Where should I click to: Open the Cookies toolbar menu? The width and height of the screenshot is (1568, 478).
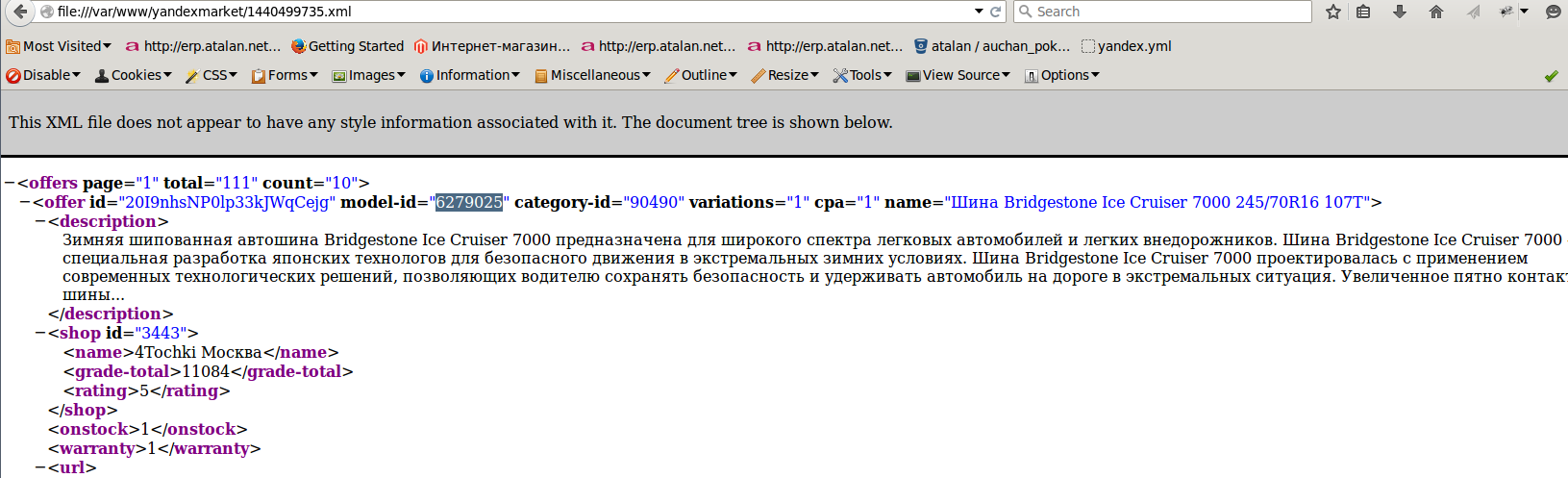[x=133, y=75]
